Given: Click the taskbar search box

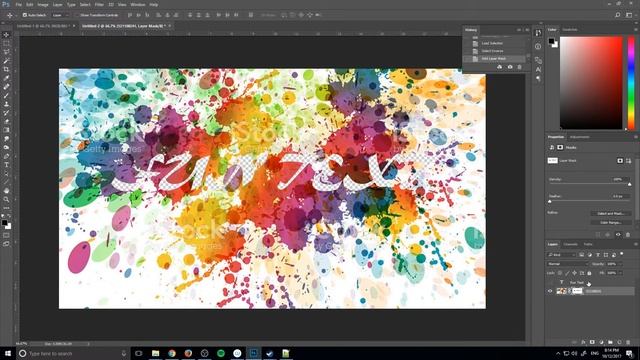Looking at the screenshot, I should coord(73,353).
